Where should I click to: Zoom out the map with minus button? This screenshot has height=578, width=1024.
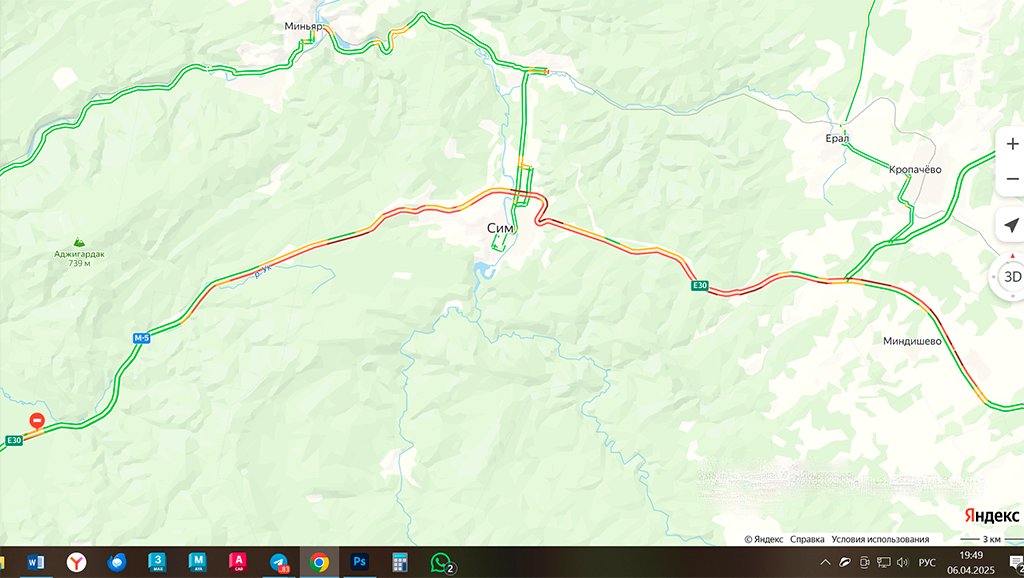click(1012, 179)
